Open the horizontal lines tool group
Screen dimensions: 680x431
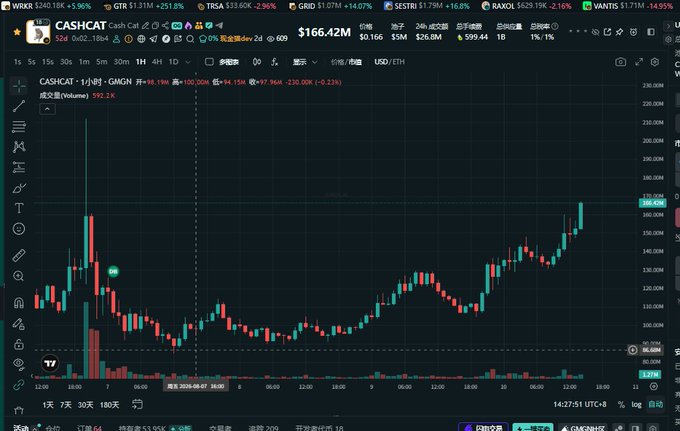tap(19, 126)
